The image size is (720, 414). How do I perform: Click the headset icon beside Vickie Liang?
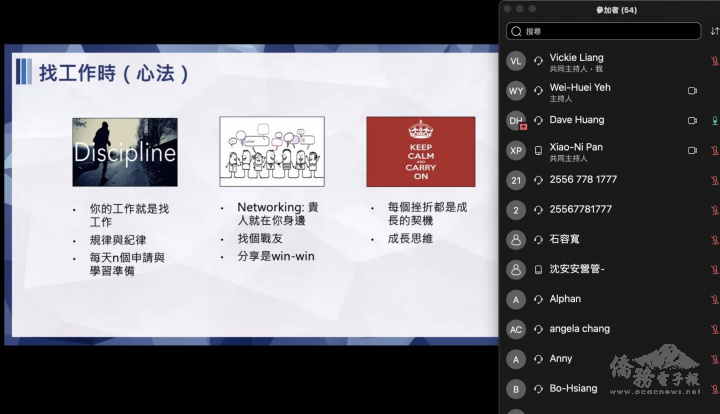tap(538, 61)
